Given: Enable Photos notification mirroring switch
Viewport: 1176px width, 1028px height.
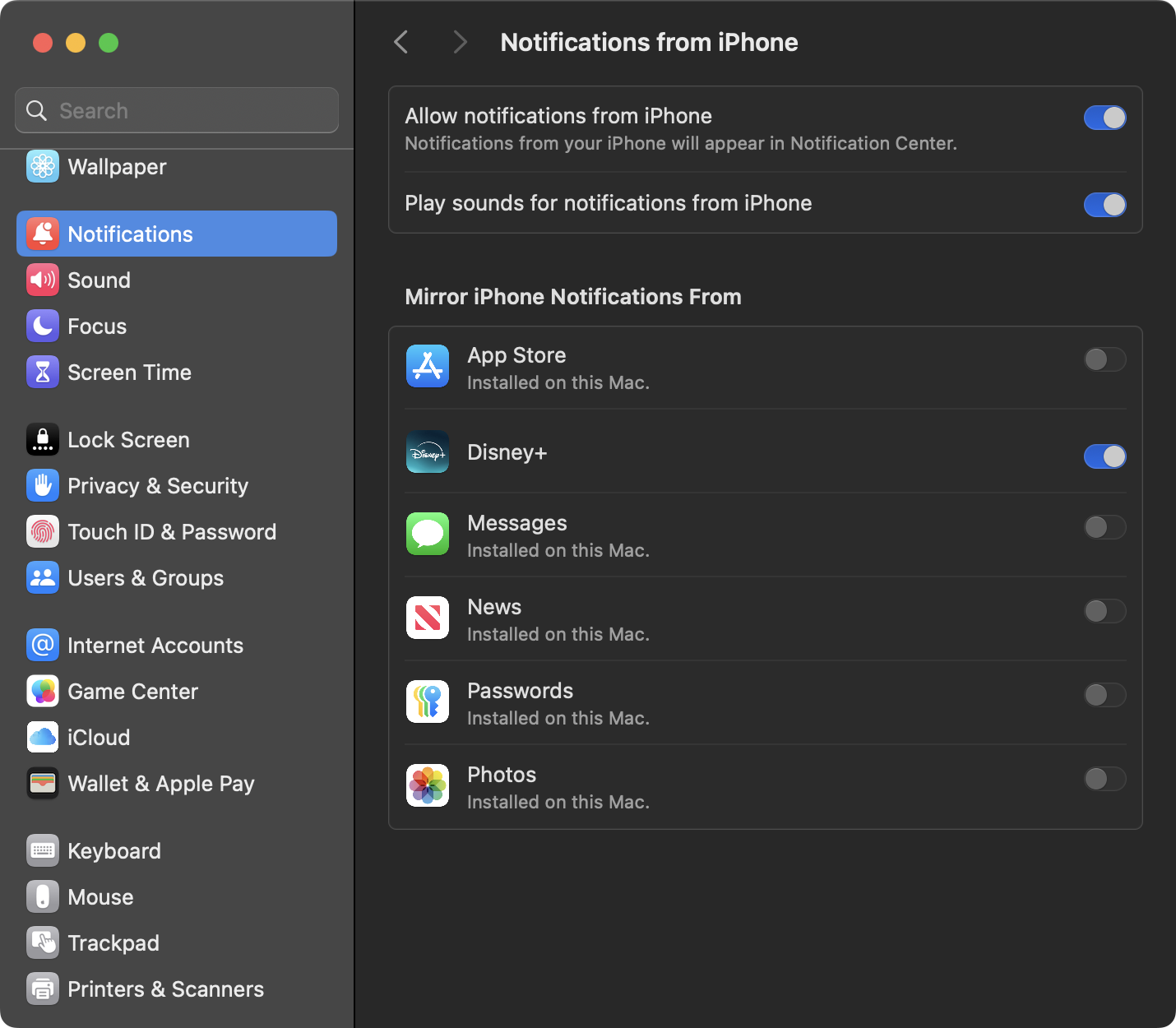Looking at the screenshot, I should (1104, 779).
